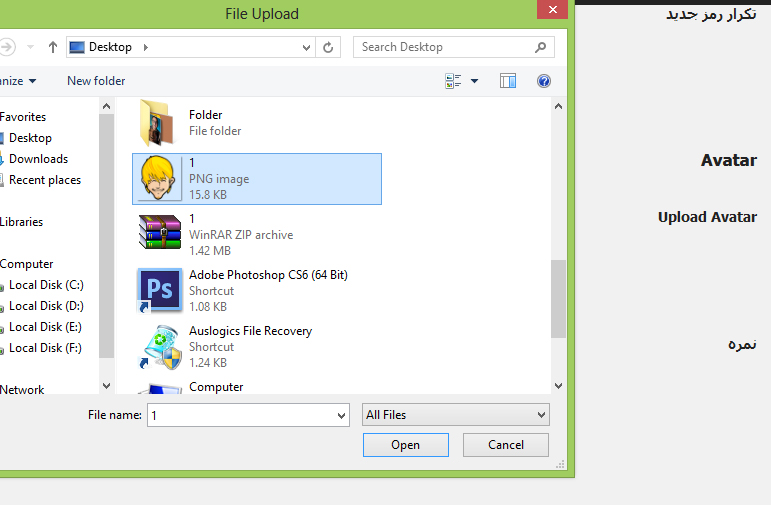Select Desktop under Favorites
The width and height of the screenshot is (771, 505).
[30, 138]
